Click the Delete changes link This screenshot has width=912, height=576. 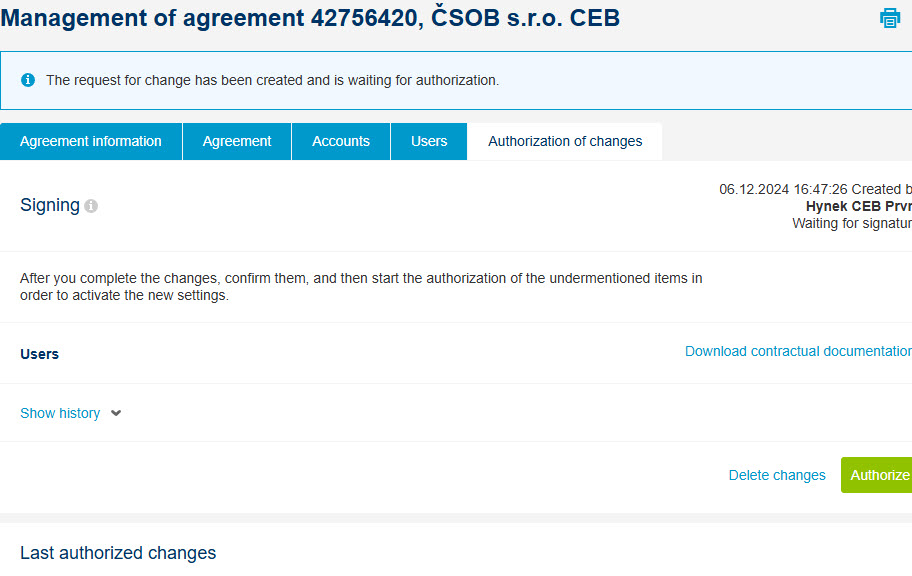777,475
